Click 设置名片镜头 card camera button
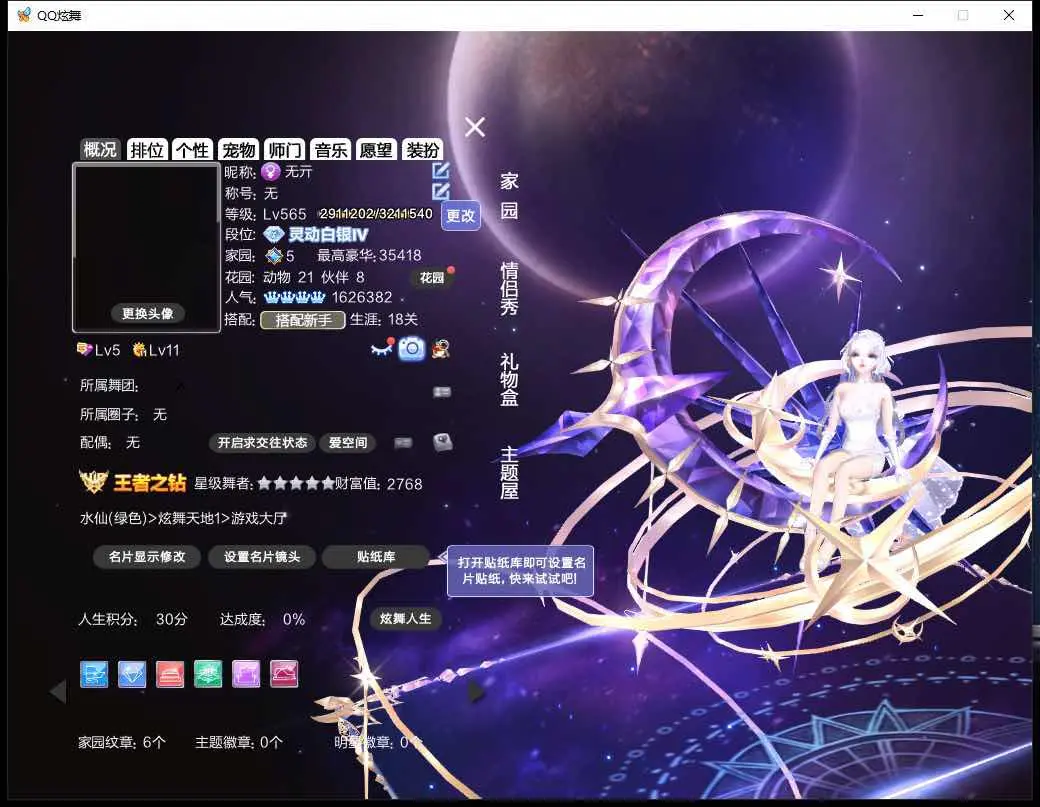 262,557
